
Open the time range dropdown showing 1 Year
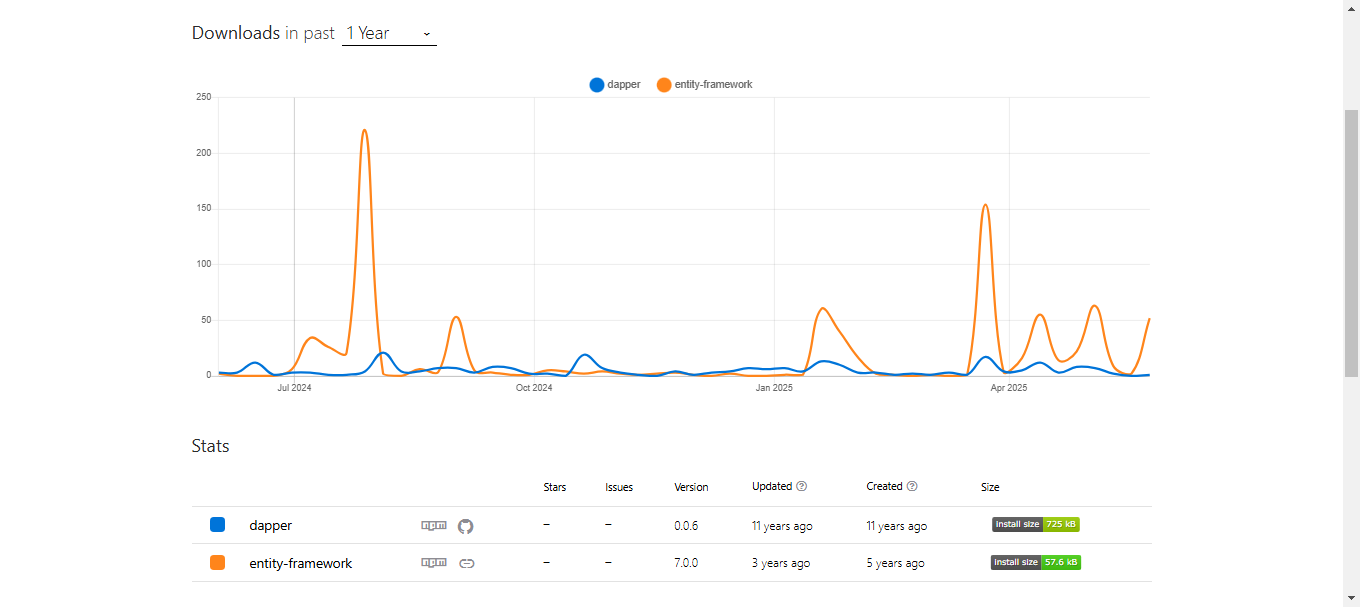pos(389,33)
